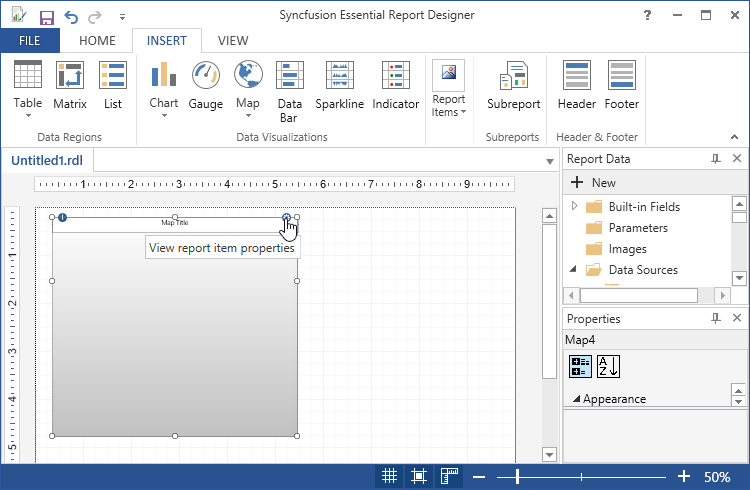
Task: Open the Report Items gallery
Action: point(448,88)
